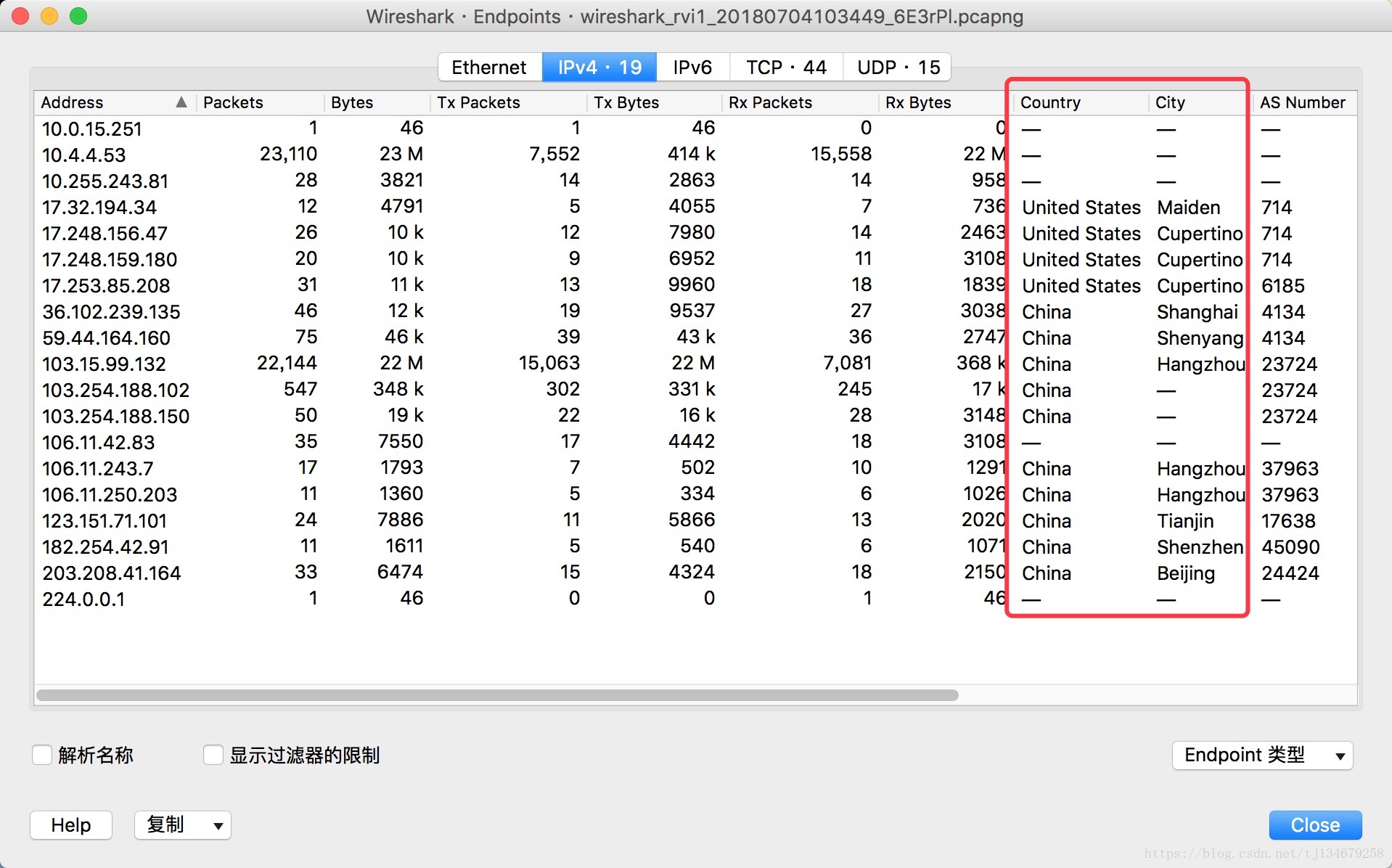Screen dimensions: 1392x868
Task: Switch to the TCP · 44 tab
Action: tap(787, 67)
